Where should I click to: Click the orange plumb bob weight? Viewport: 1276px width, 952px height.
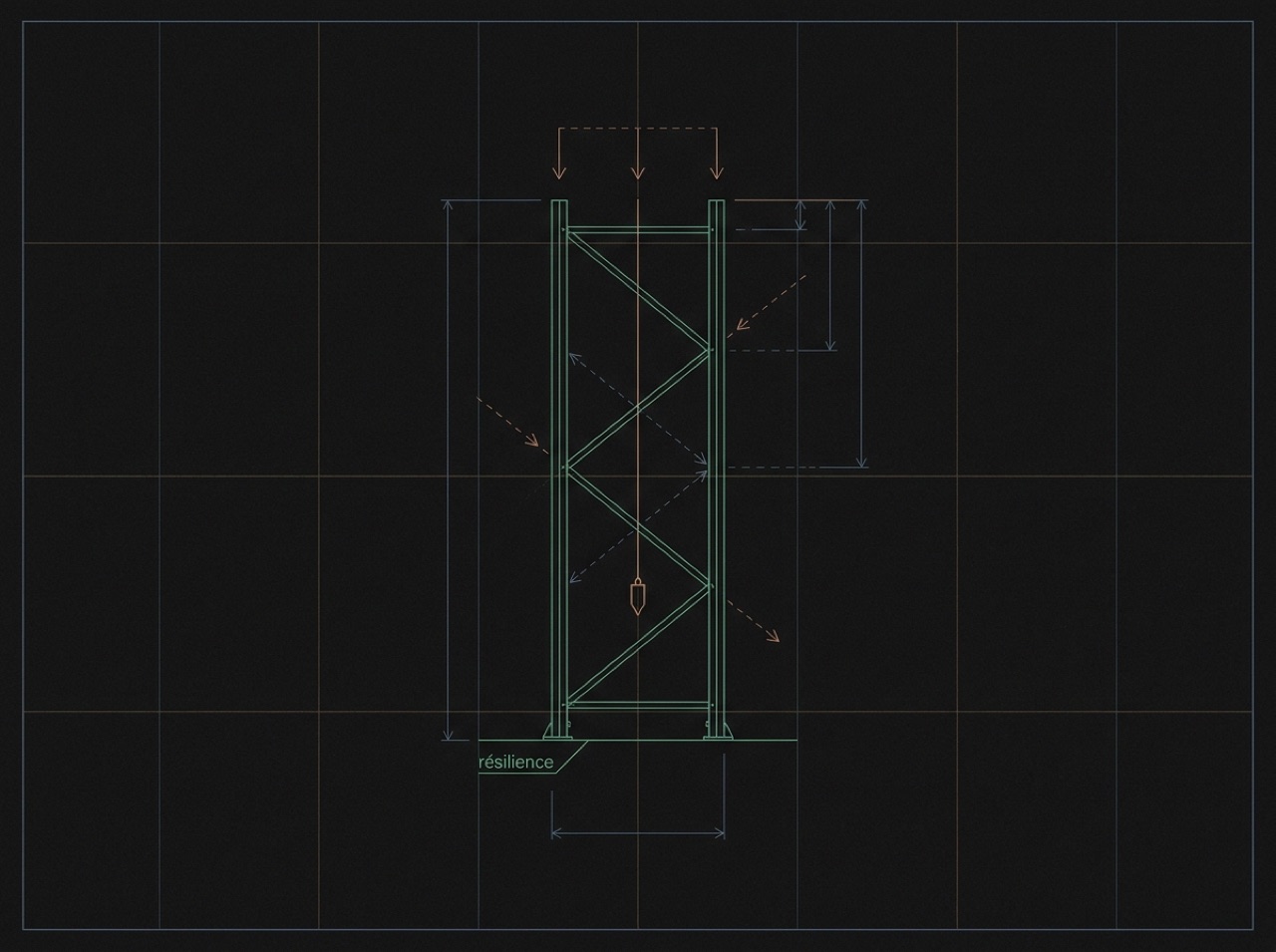[636, 596]
